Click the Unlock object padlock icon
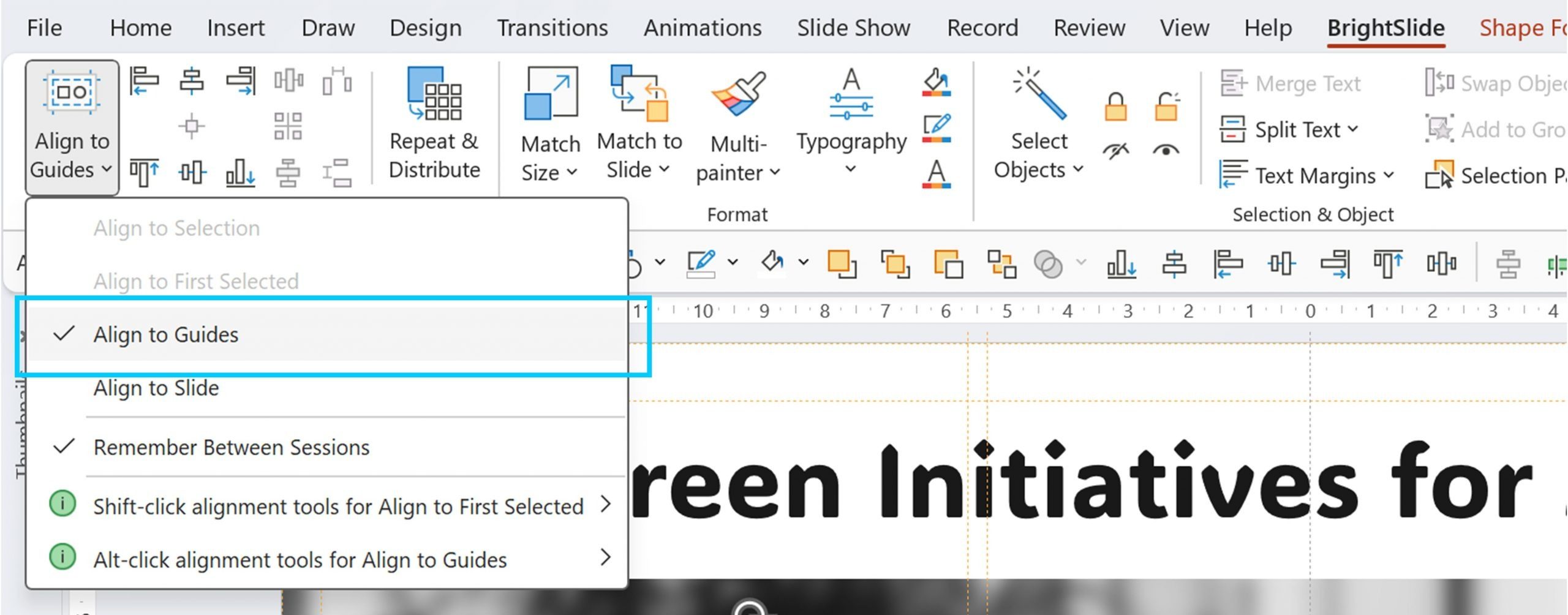Image resolution: width=1568 pixels, height=615 pixels. 1167,107
